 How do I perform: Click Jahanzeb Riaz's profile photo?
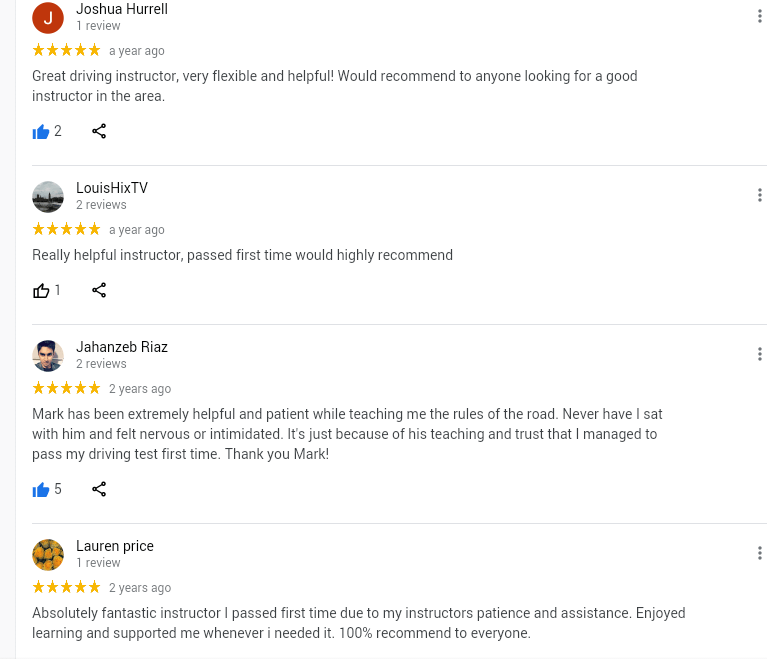(x=48, y=355)
